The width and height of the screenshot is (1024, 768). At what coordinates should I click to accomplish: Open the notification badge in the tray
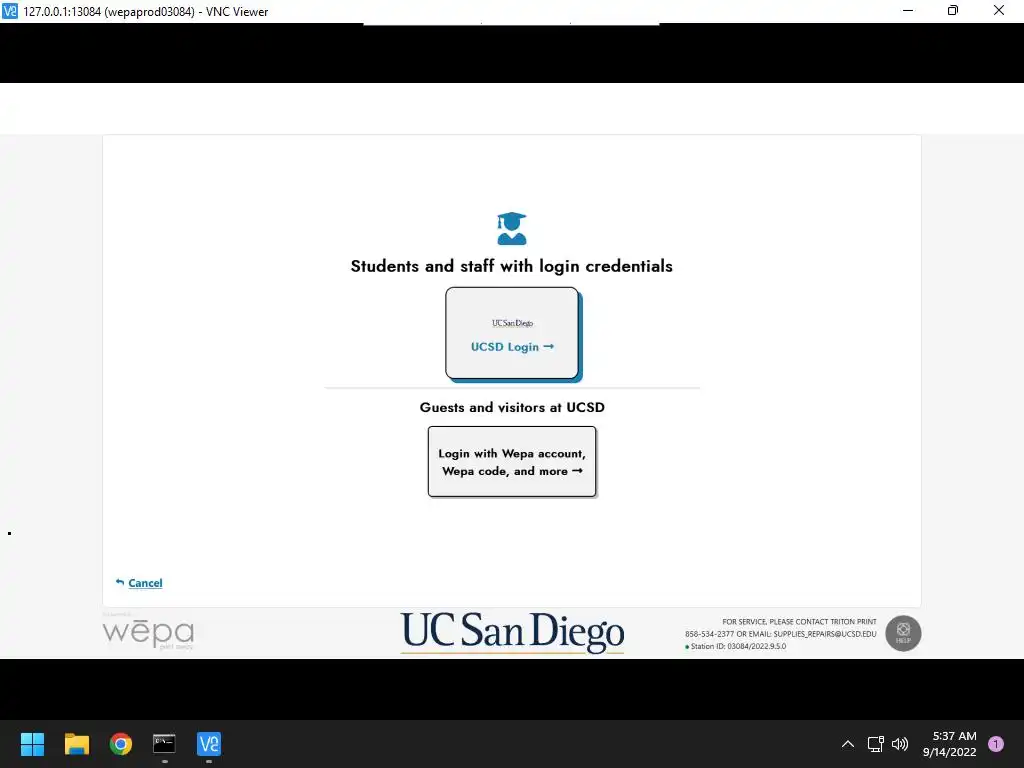tap(996, 744)
